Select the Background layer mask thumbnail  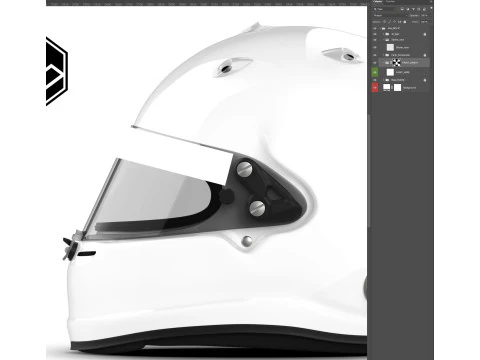click(397, 87)
